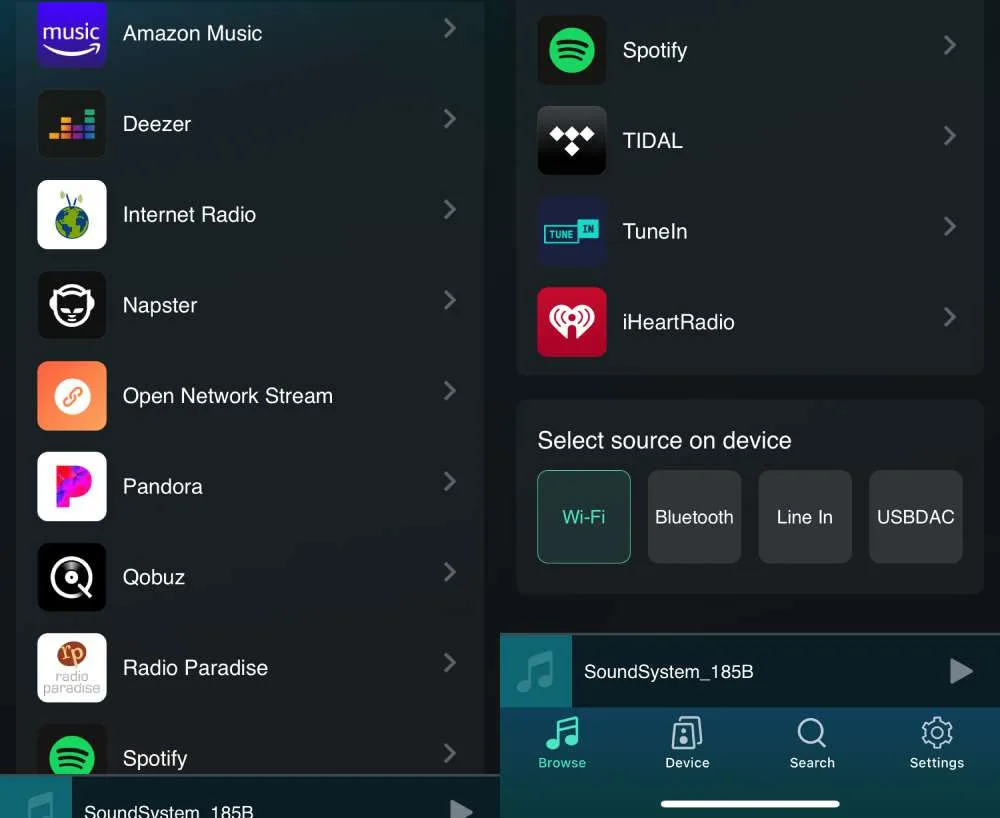This screenshot has height=818, width=1000.
Task: Open the Settings tab
Action: [x=936, y=743]
